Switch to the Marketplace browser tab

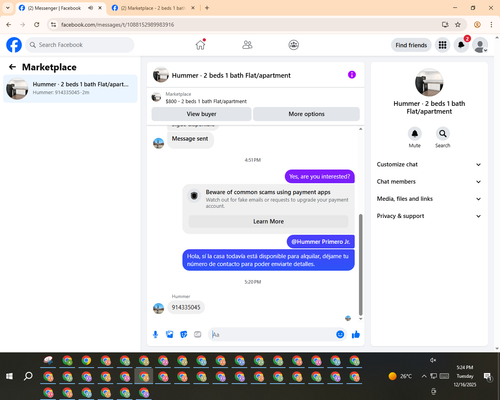tap(152, 8)
